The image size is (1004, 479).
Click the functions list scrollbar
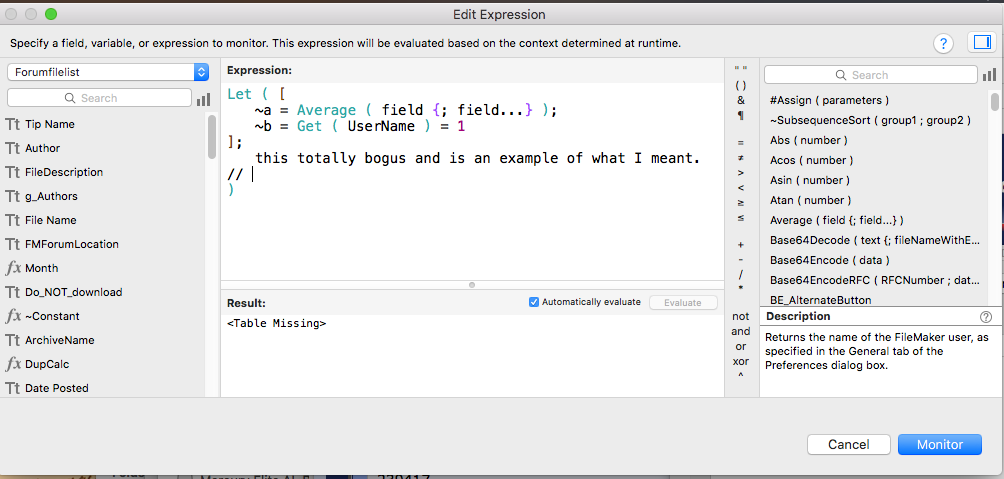994,102
